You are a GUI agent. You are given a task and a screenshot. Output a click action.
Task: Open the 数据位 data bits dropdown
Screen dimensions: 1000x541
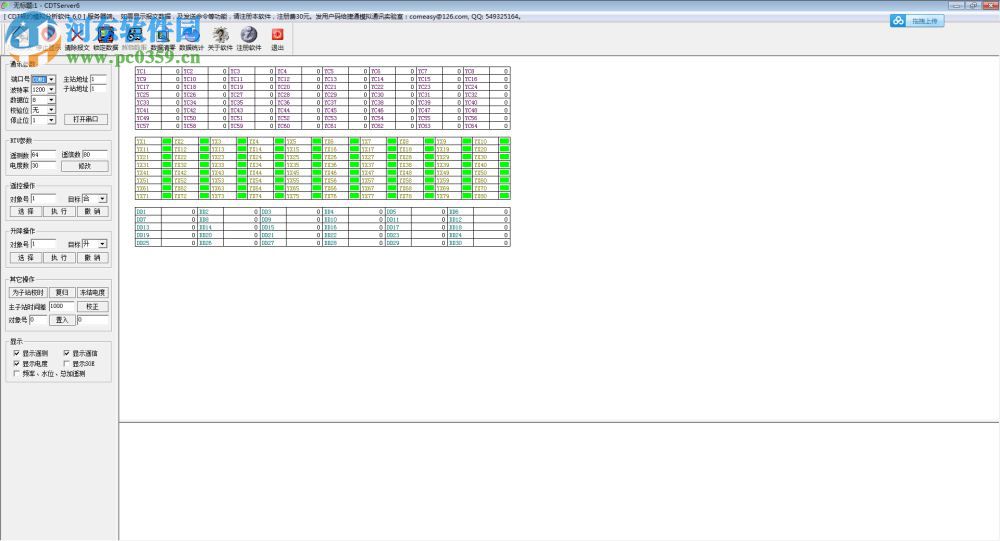click(x=51, y=100)
